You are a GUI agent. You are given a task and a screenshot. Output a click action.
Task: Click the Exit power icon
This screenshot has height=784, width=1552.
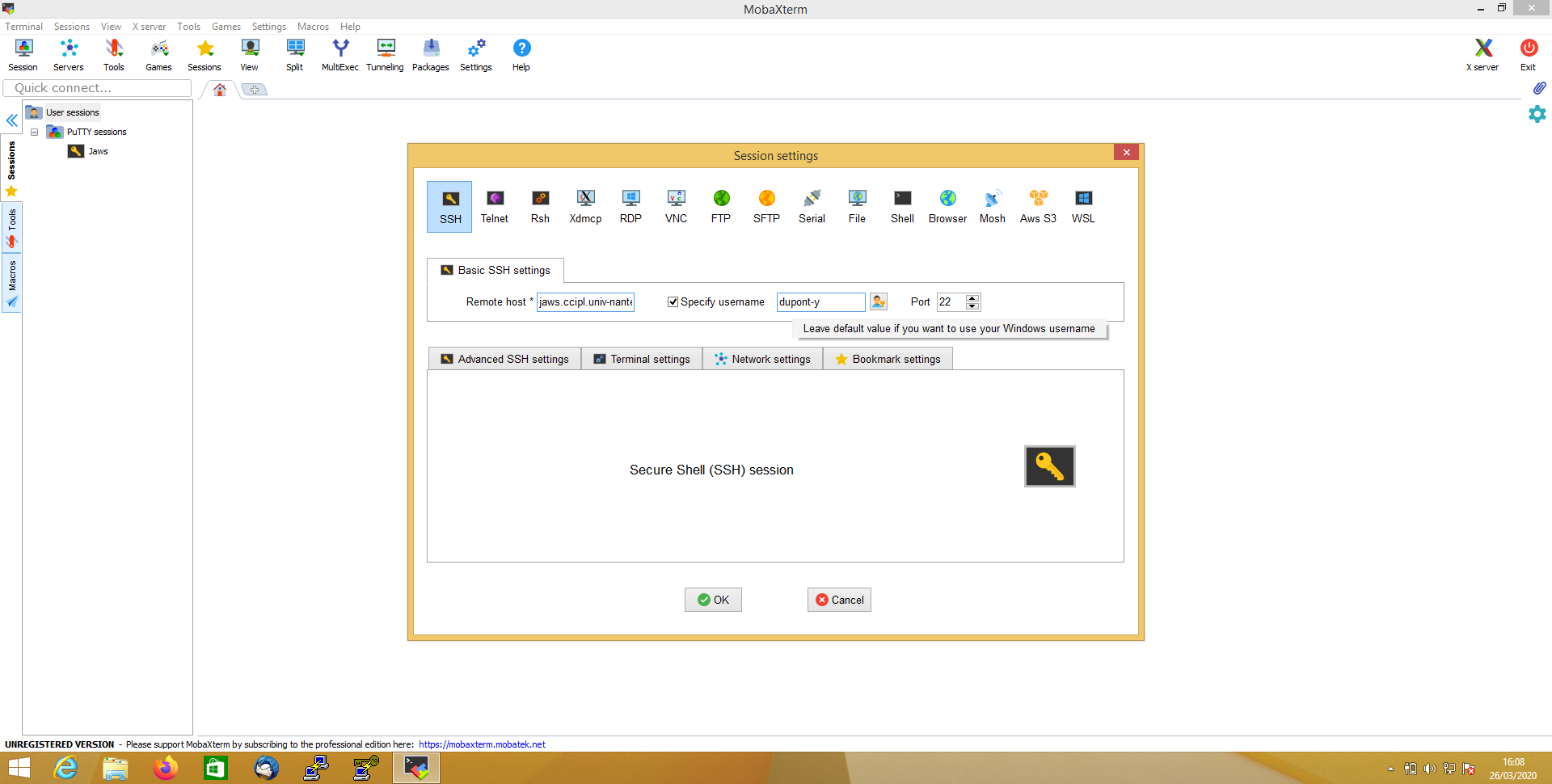click(1528, 55)
